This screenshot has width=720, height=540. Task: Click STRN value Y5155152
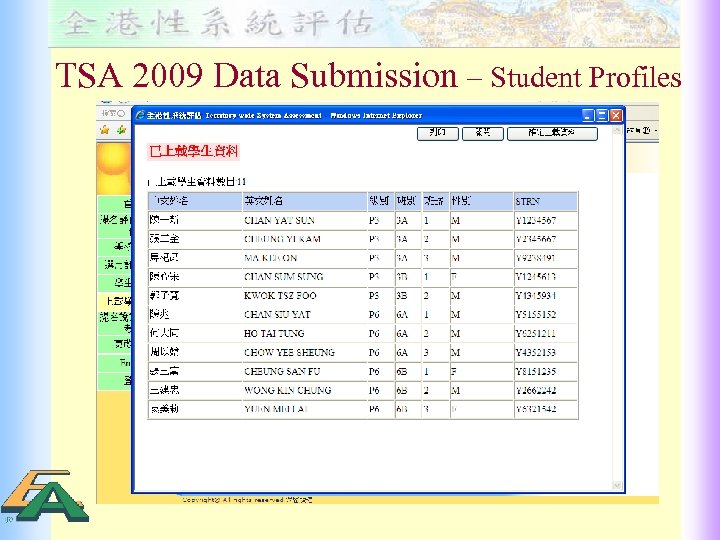click(536, 315)
